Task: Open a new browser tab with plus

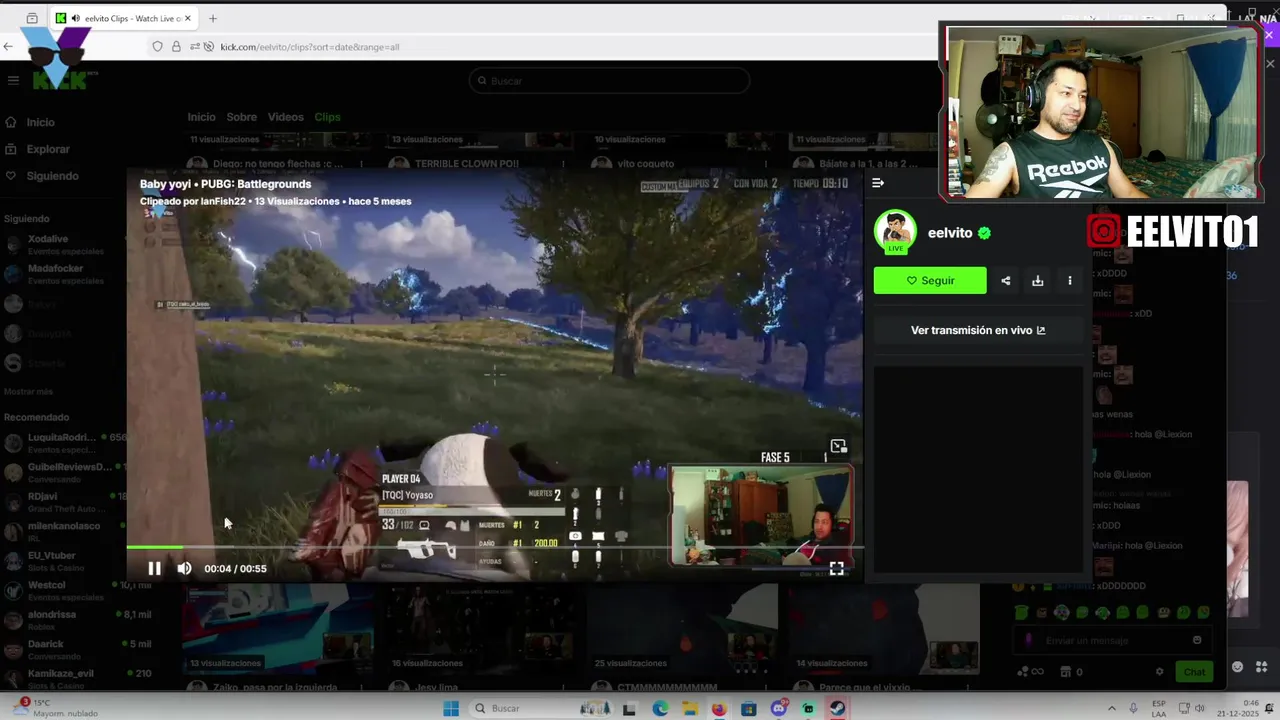Action: click(212, 18)
